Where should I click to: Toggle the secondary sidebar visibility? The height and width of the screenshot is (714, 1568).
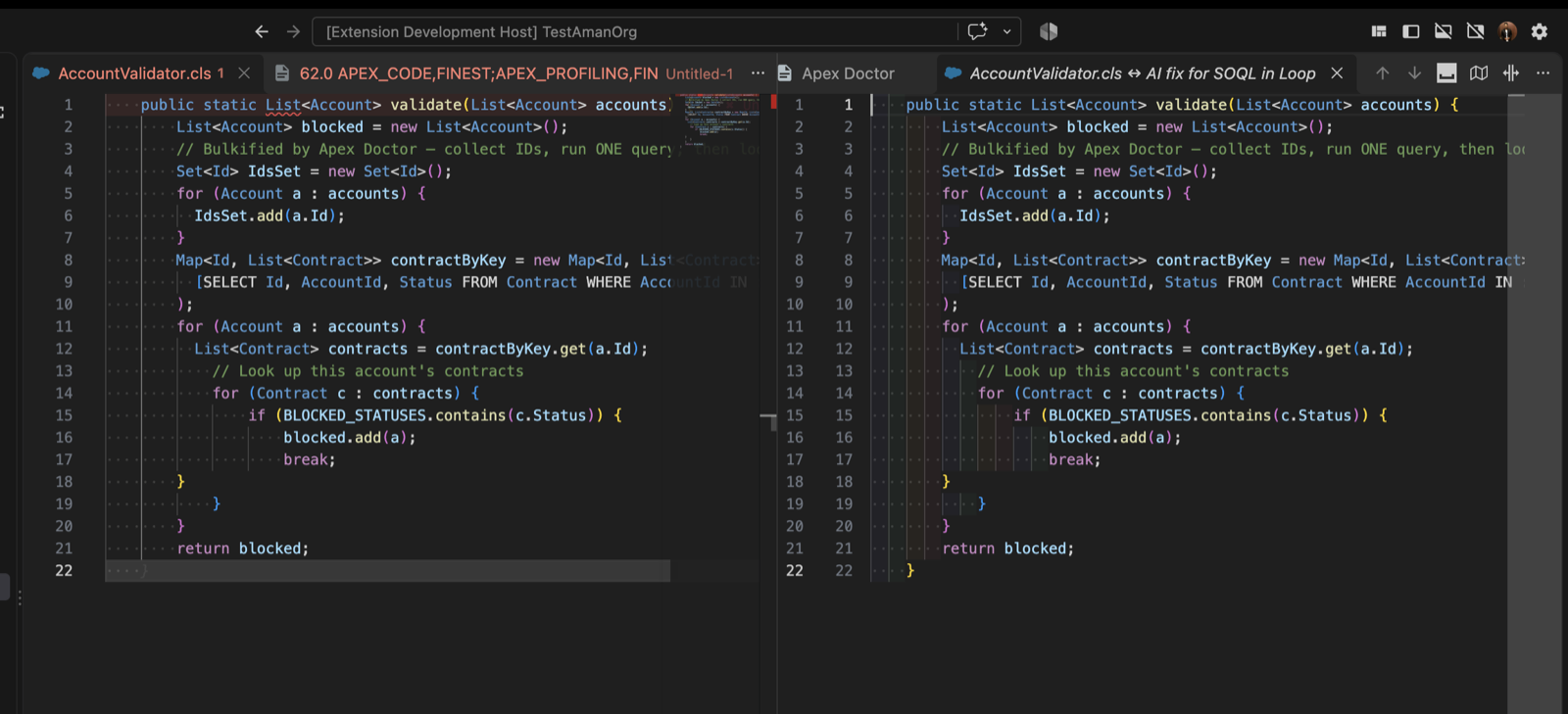tap(1476, 31)
